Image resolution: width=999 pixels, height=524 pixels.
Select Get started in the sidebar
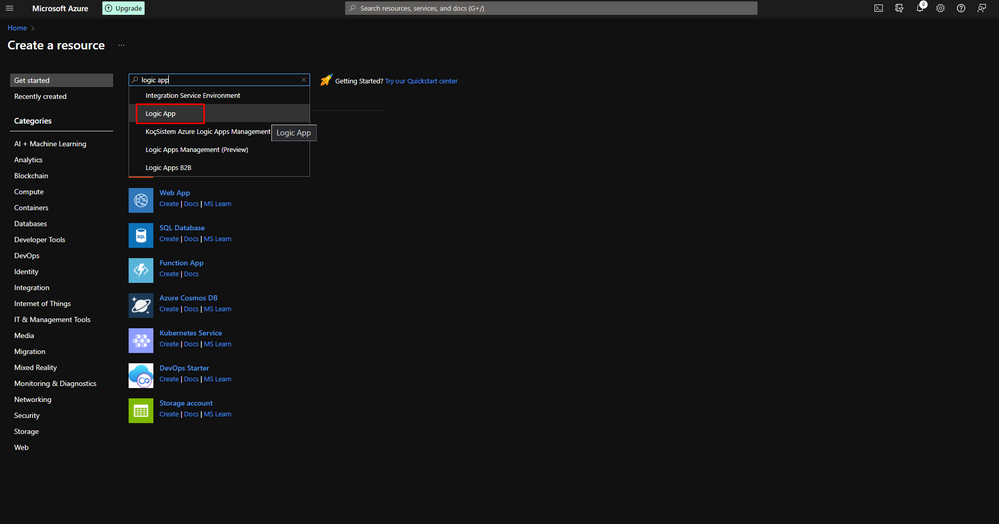click(61, 80)
